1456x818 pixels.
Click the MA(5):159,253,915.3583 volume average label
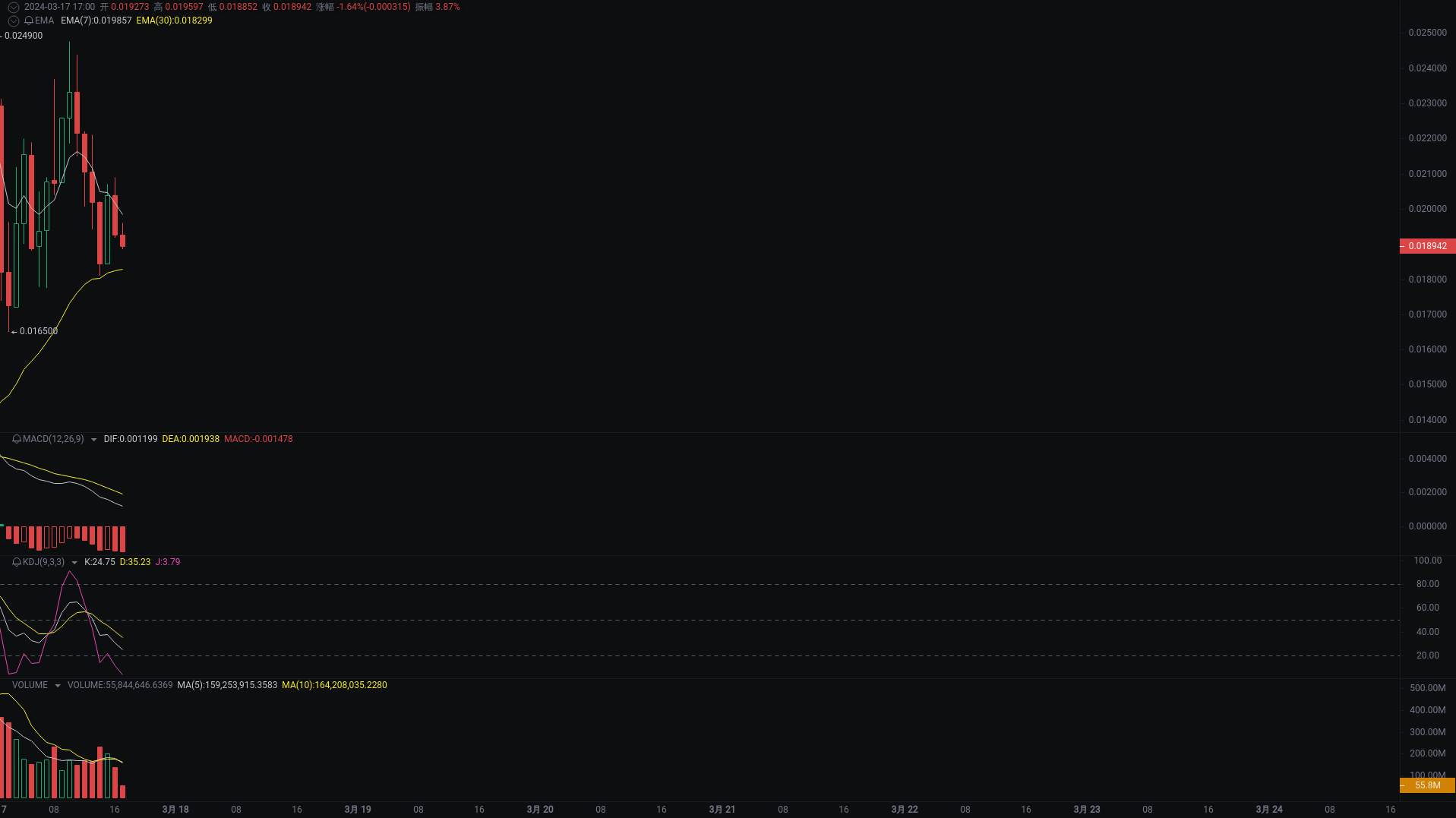(x=226, y=684)
